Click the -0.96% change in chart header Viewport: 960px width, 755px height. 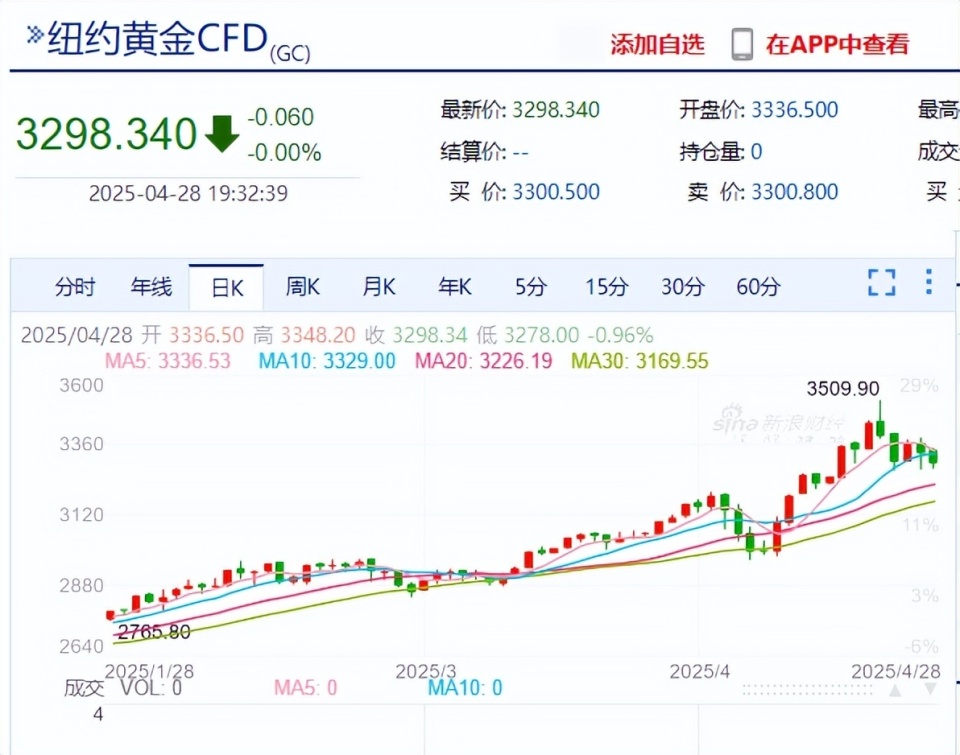[x=620, y=335]
